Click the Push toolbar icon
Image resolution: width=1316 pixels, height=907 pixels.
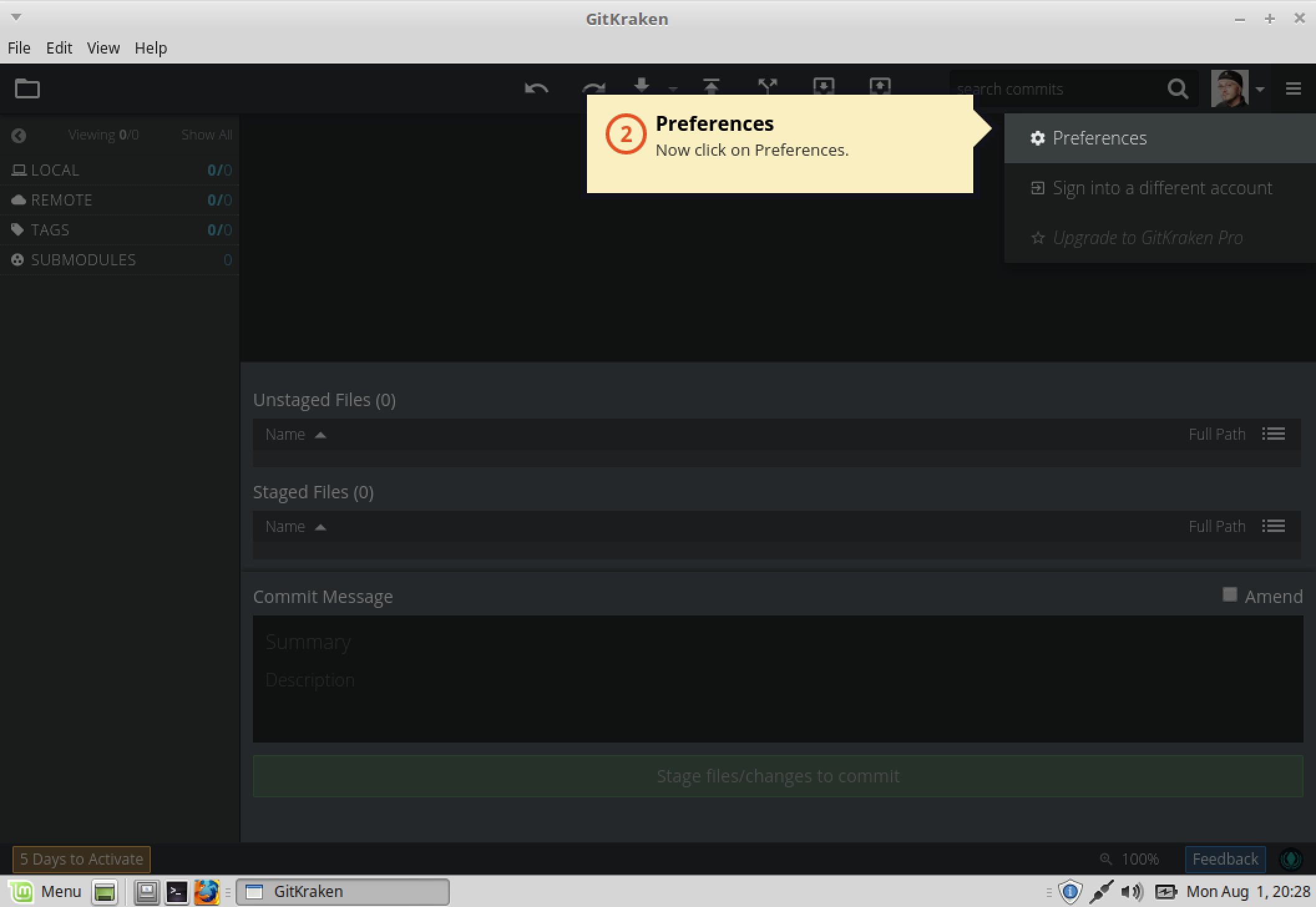coord(712,86)
